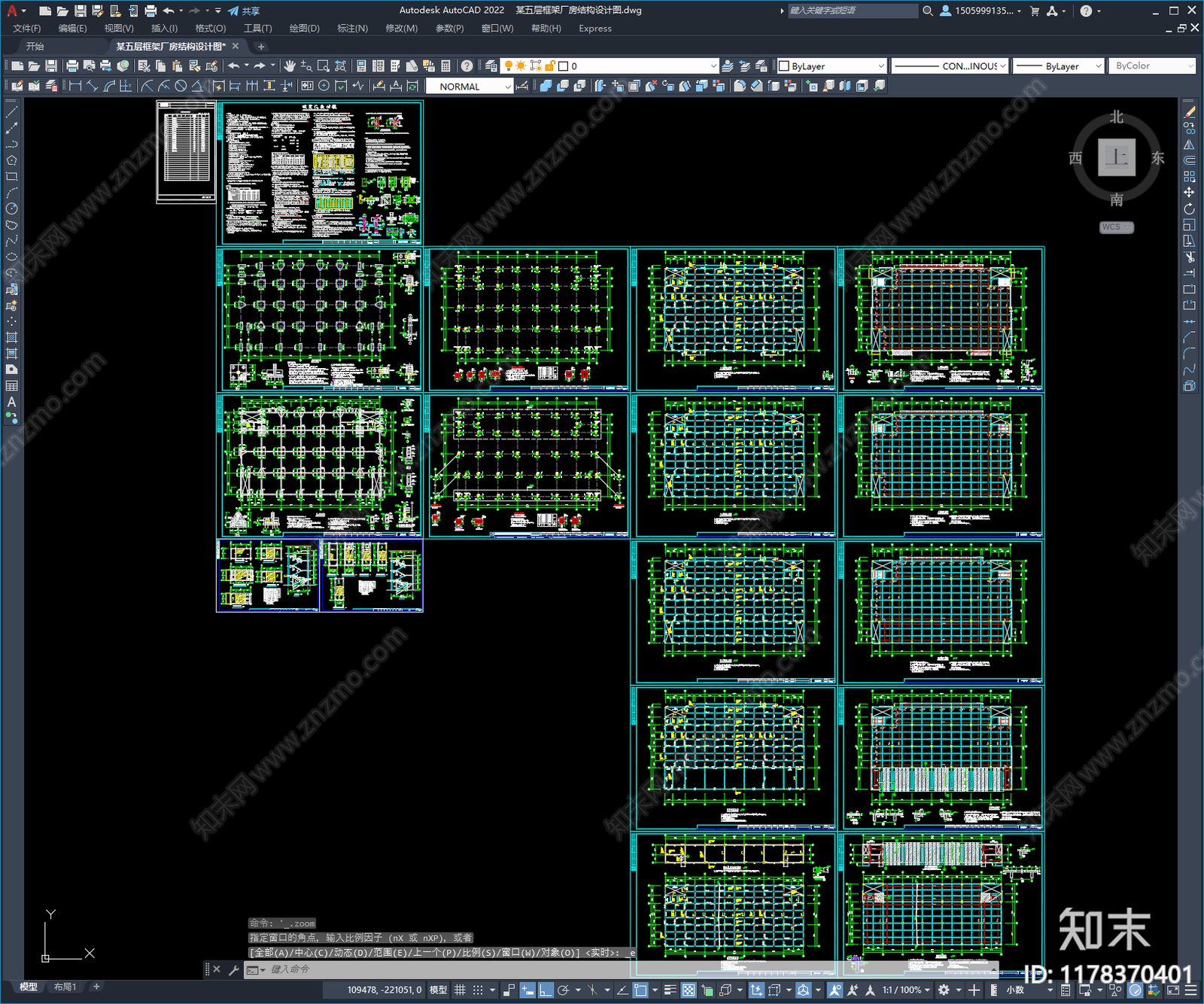Viewport: 1204px width, 1004px height.
Task: Toggle polar tracking in status bar
Action: [564, 990]
